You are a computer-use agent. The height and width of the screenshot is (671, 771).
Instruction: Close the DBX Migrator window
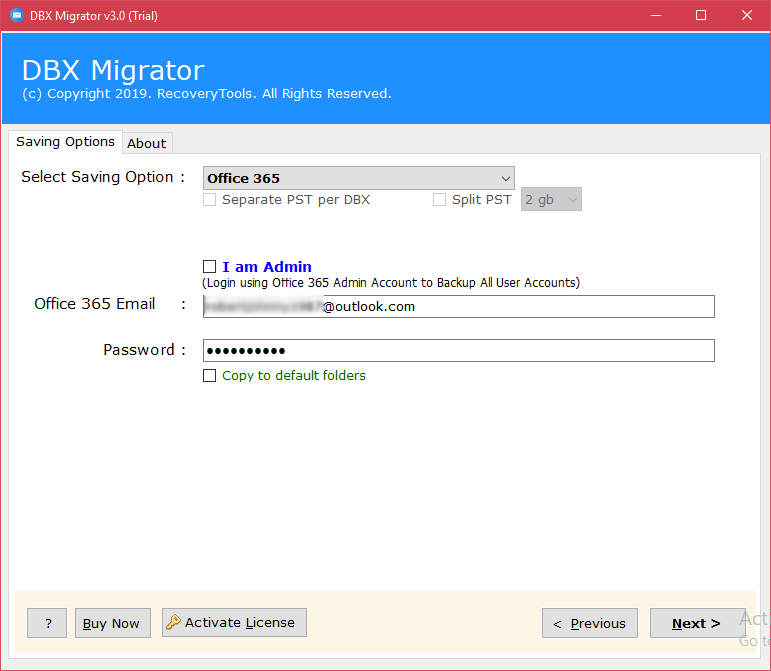click(746, 15)
